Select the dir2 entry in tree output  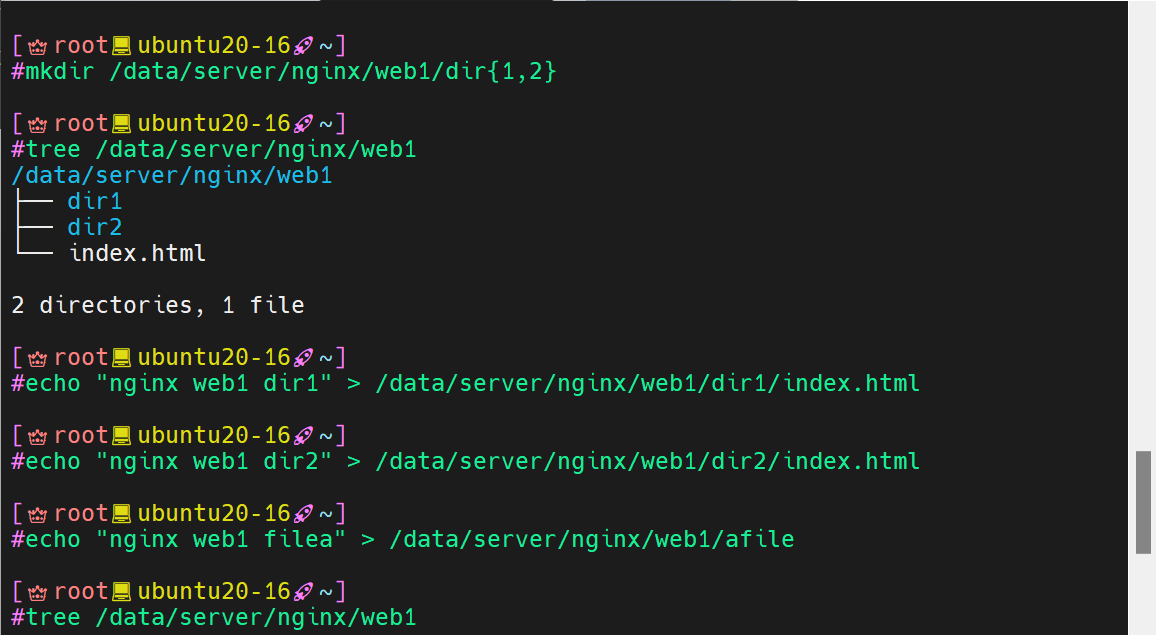[x=94, y=227]
